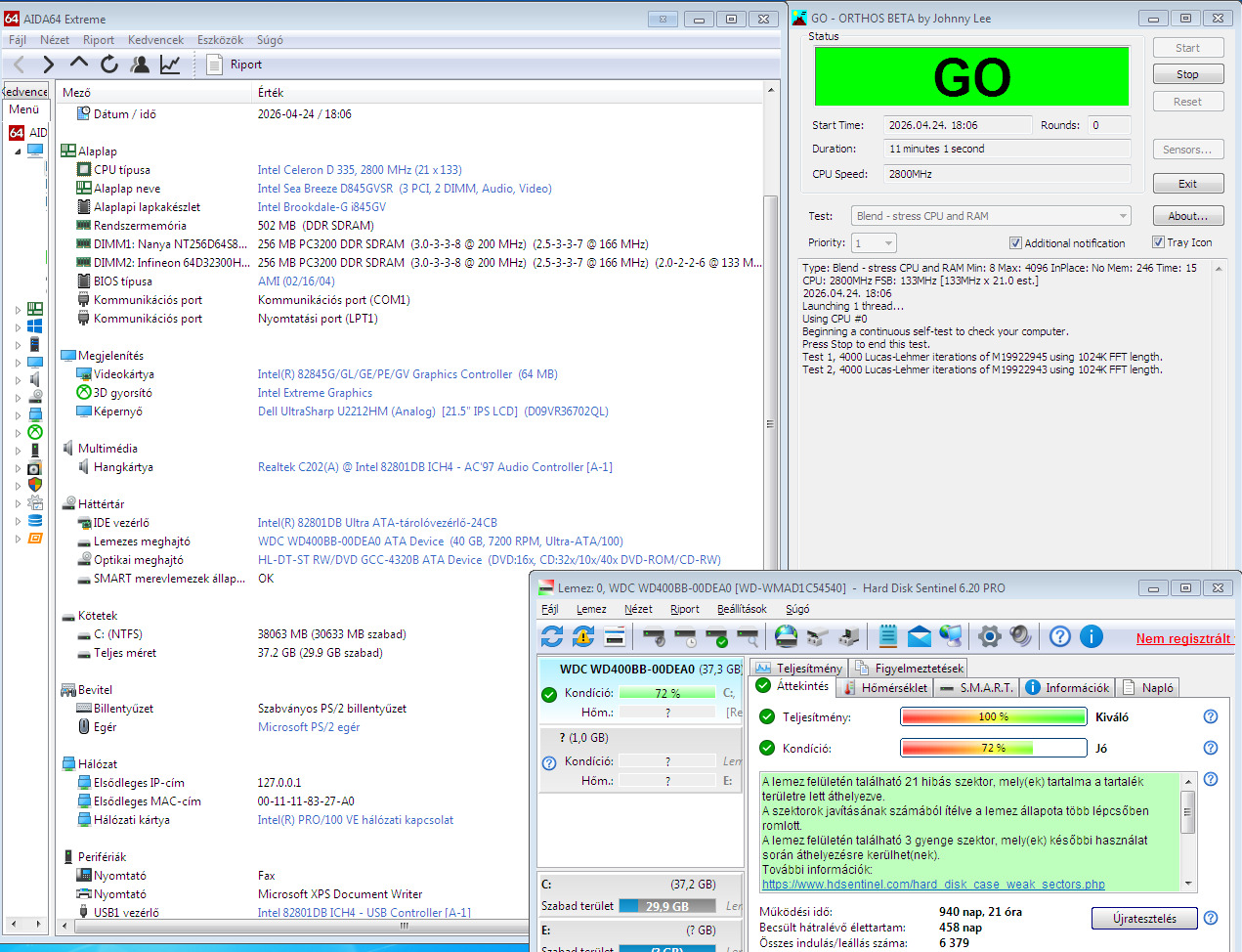Open Riport from the AIDA64 toolbar
Image resolution: width=1242 pixels, height=952 pixels.
pyautogui.click(x=235, y=65)
